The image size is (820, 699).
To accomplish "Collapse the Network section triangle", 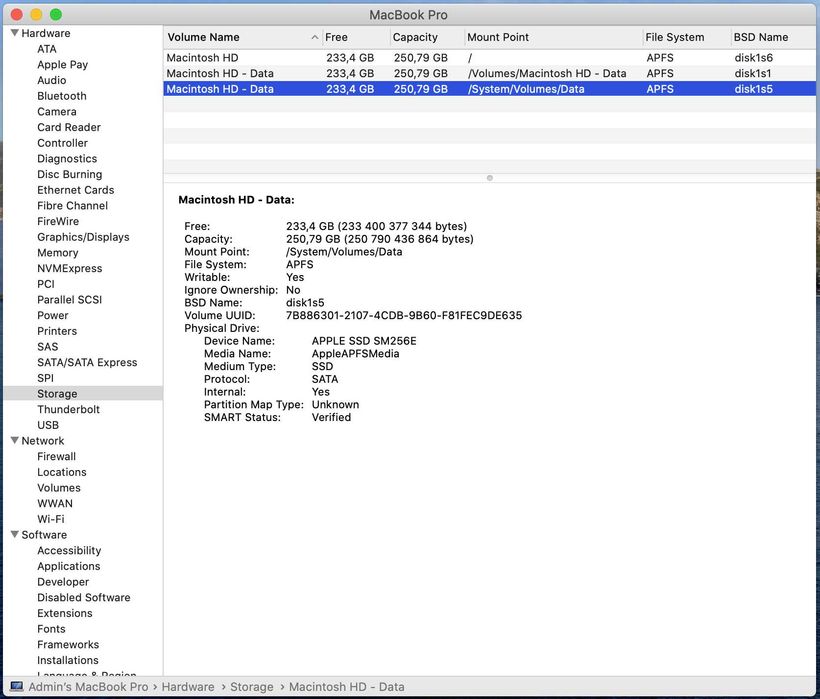I will (15, 441).
